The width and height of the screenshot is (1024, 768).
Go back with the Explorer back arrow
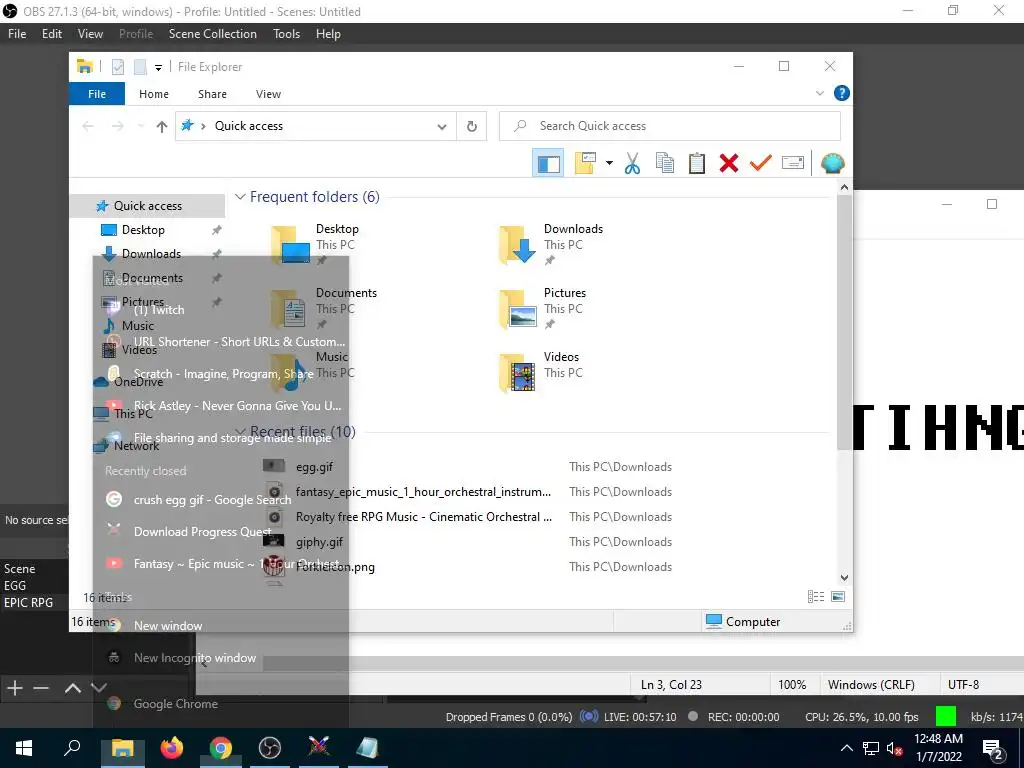(88, 126)
